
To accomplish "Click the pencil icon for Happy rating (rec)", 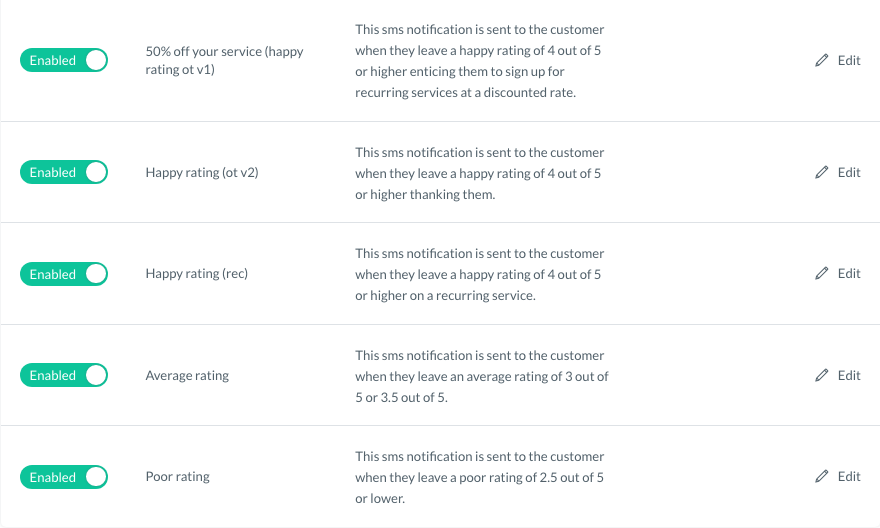I will pyautogui.click(x=822, y=273).
